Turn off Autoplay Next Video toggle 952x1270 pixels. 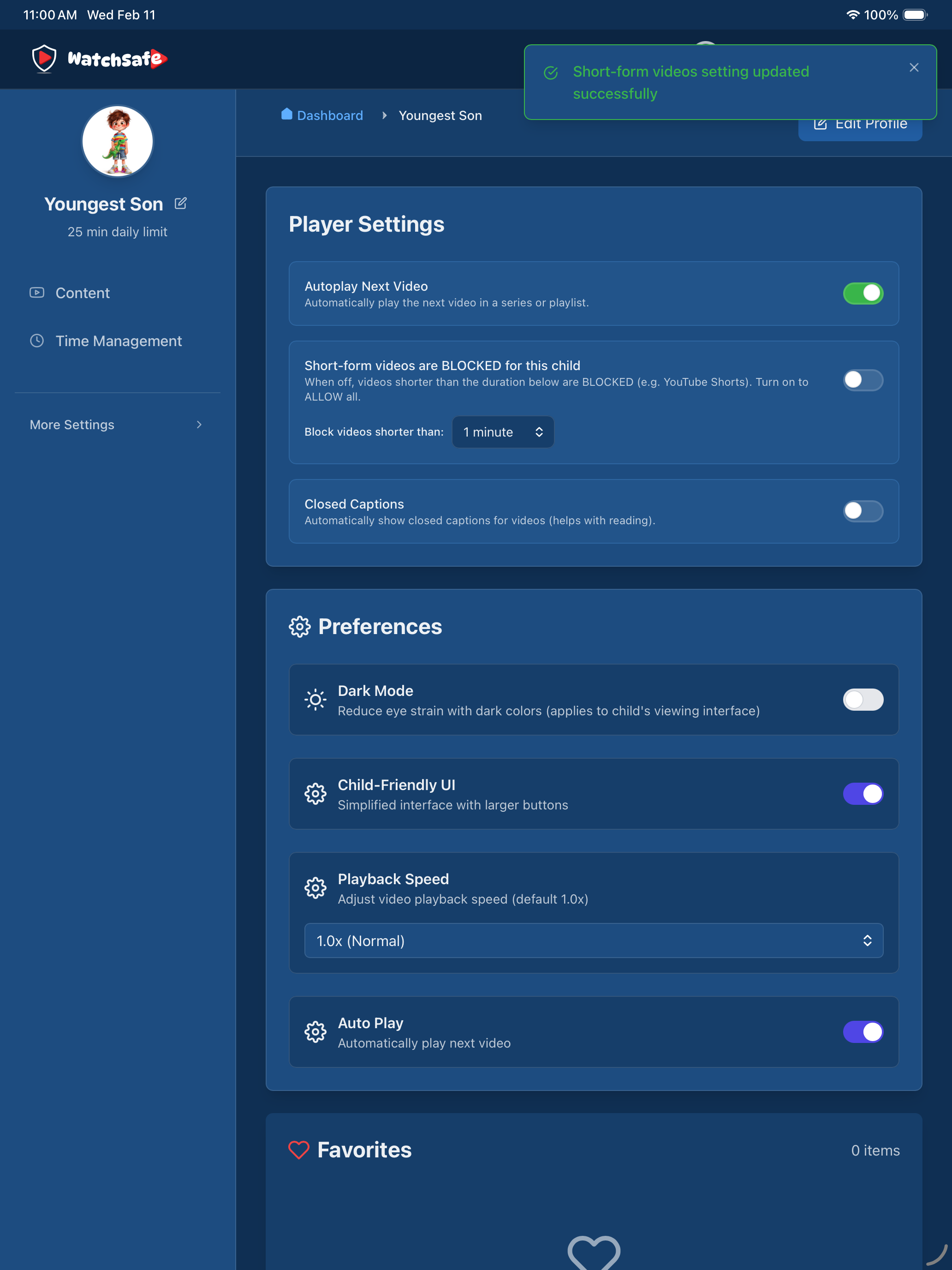click(x=863, y=294)
